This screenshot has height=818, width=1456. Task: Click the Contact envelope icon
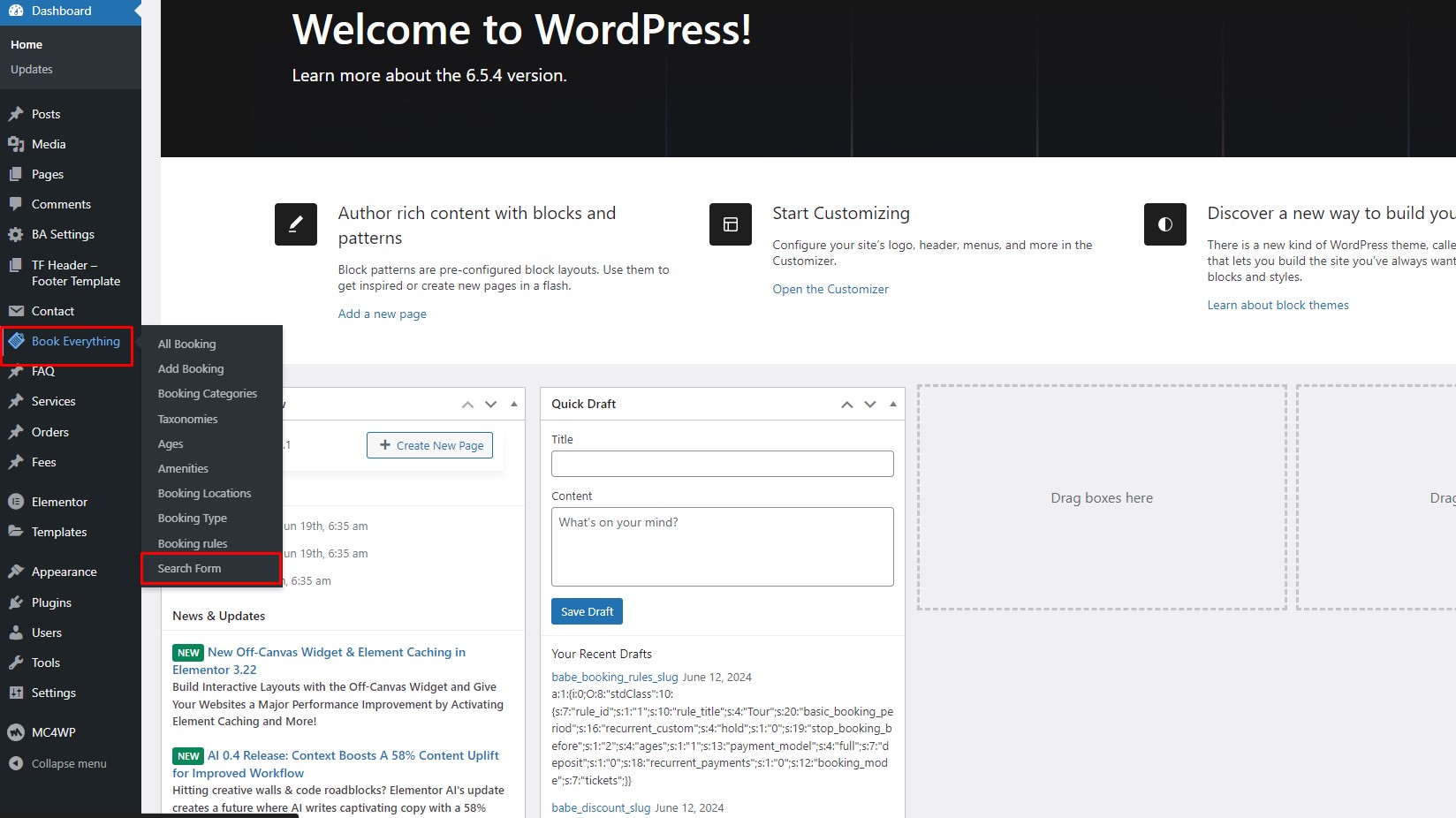(16, 311)
